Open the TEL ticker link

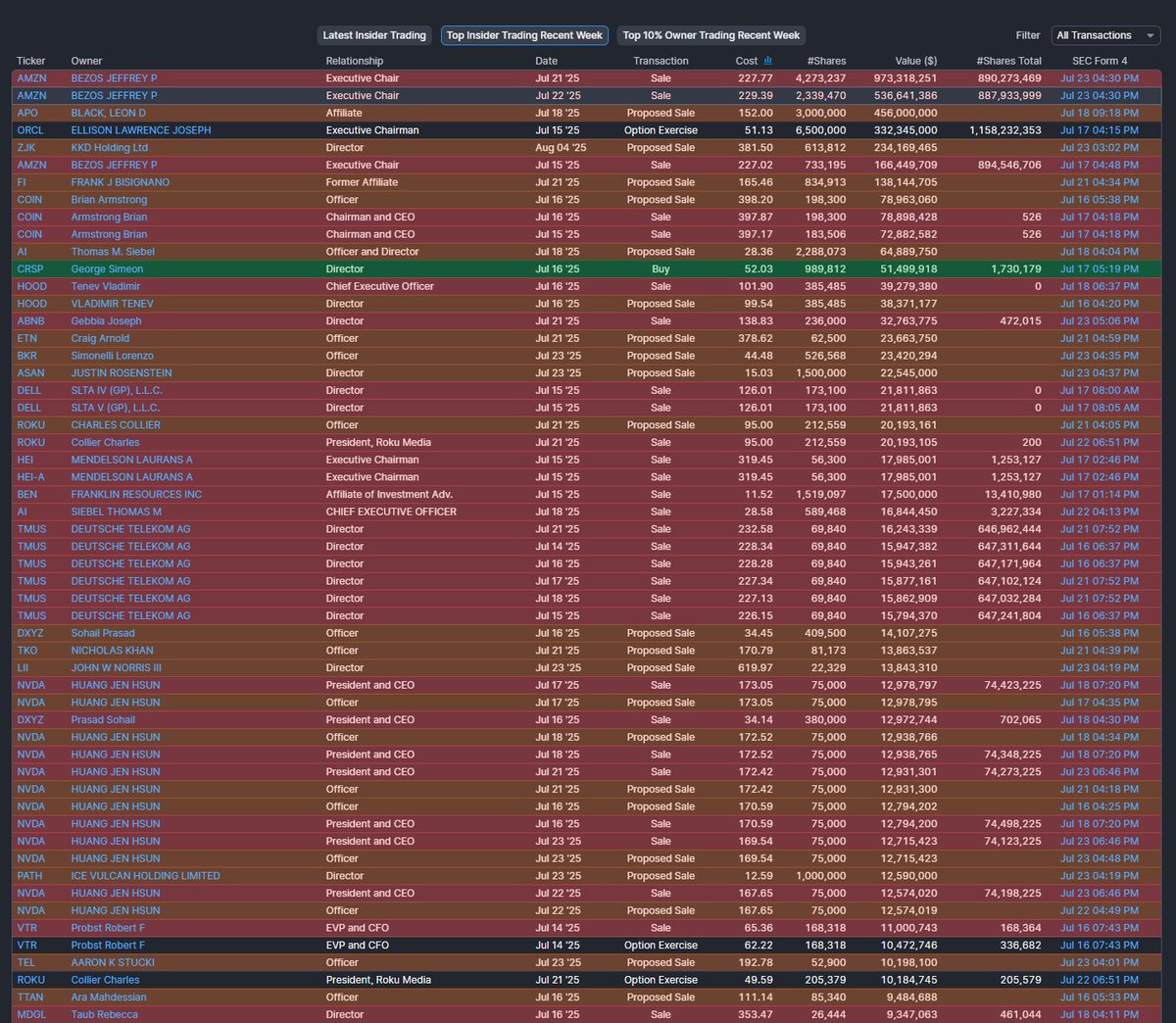pyautogui.click(x=26, y=963)
